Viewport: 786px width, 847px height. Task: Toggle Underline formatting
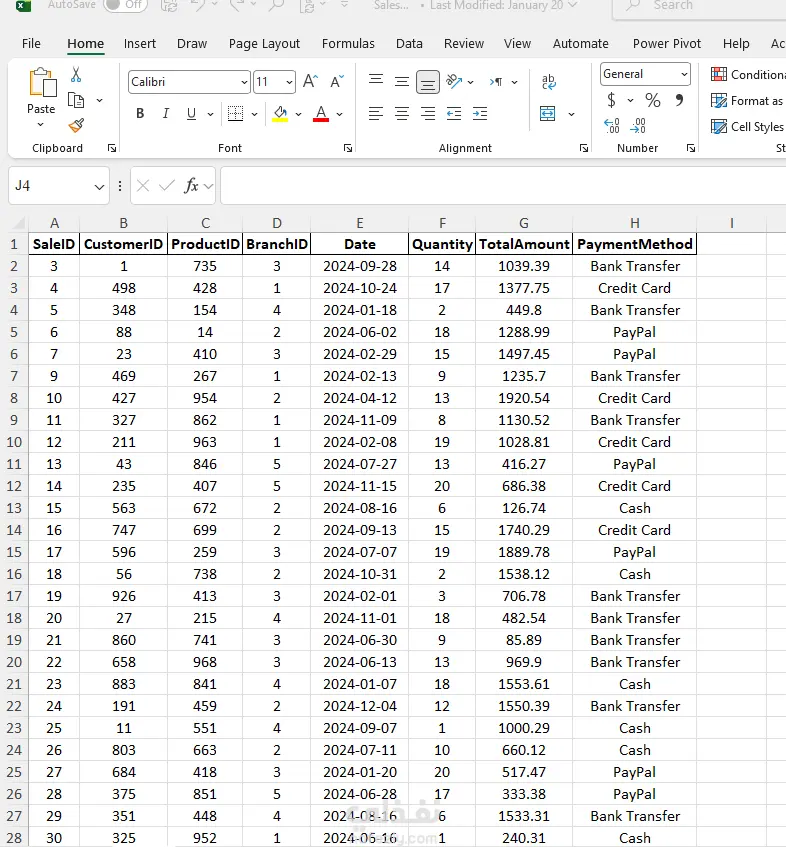coord(191,113)
